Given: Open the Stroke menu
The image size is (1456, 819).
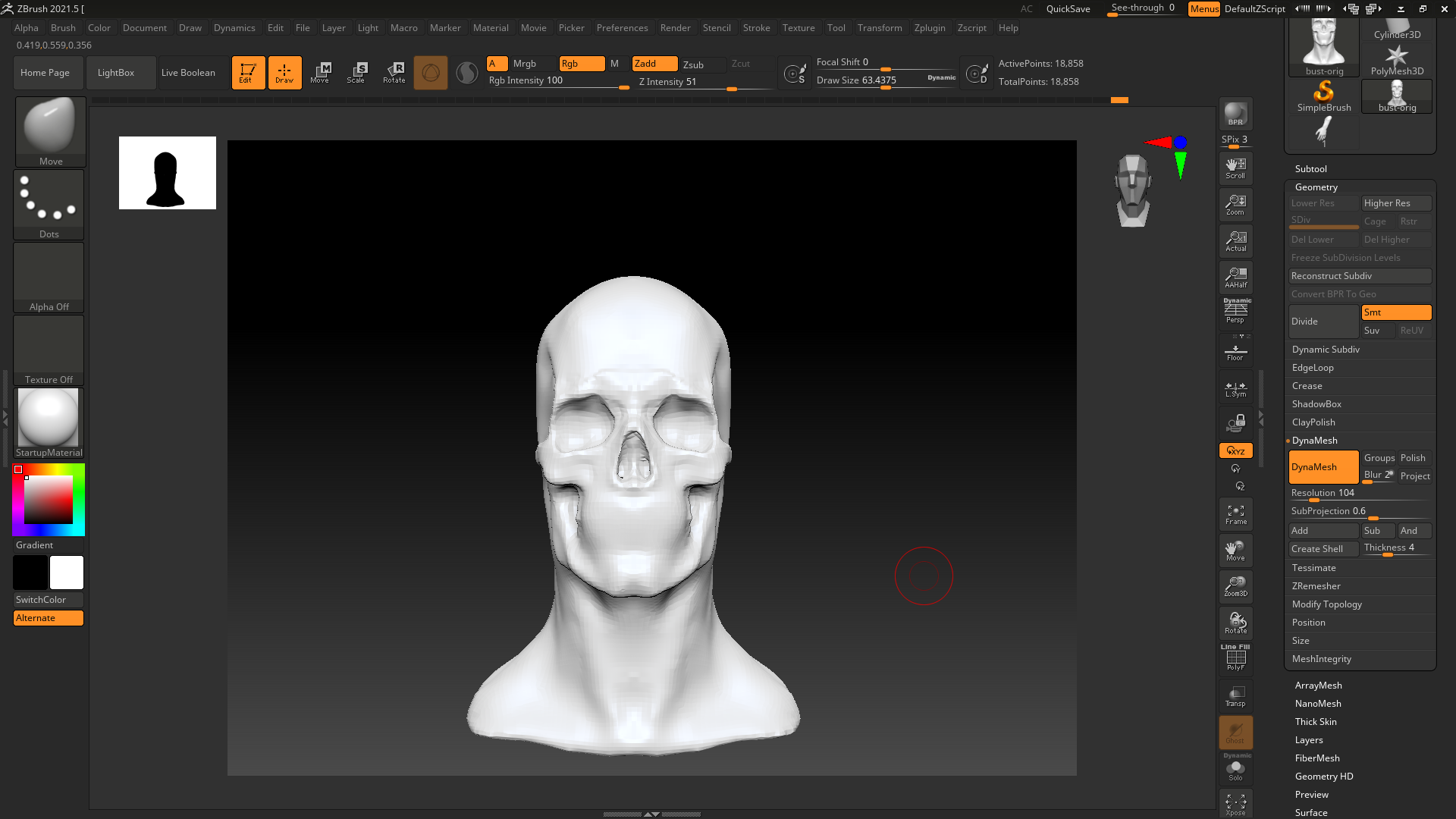Looking at the screenshot, I should point(756,28).
